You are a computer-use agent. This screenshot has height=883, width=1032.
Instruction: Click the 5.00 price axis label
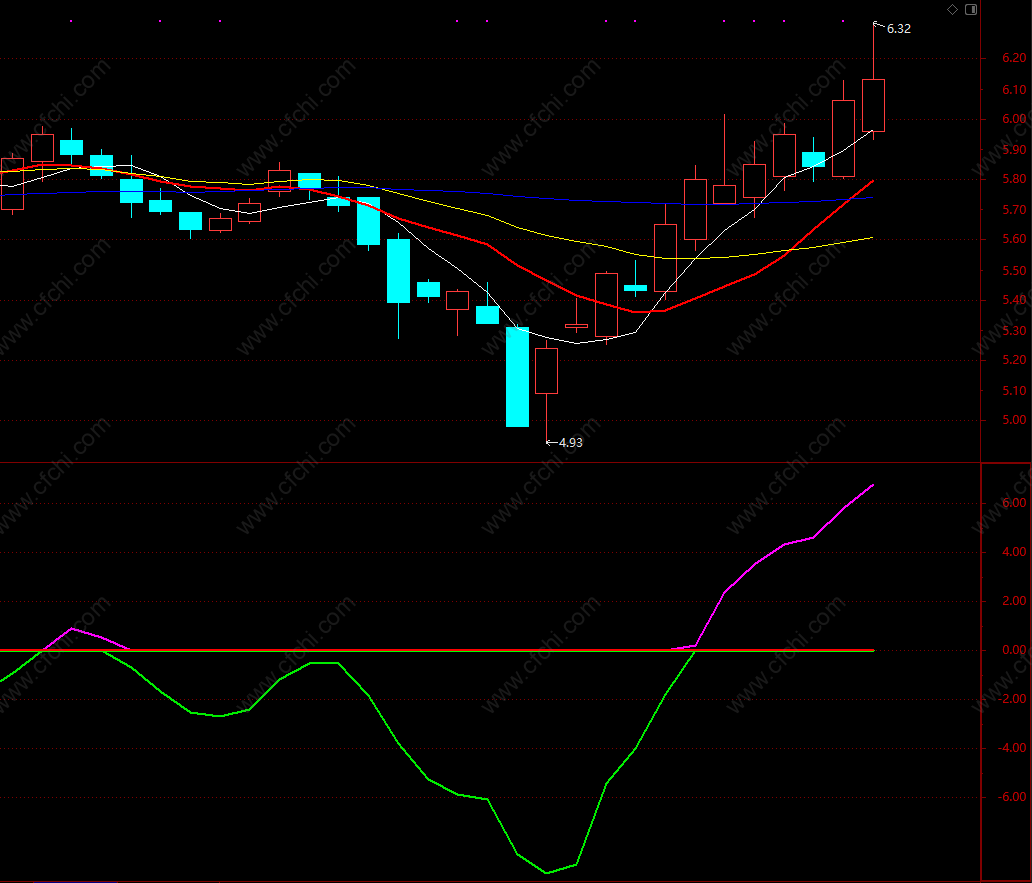1014,420
